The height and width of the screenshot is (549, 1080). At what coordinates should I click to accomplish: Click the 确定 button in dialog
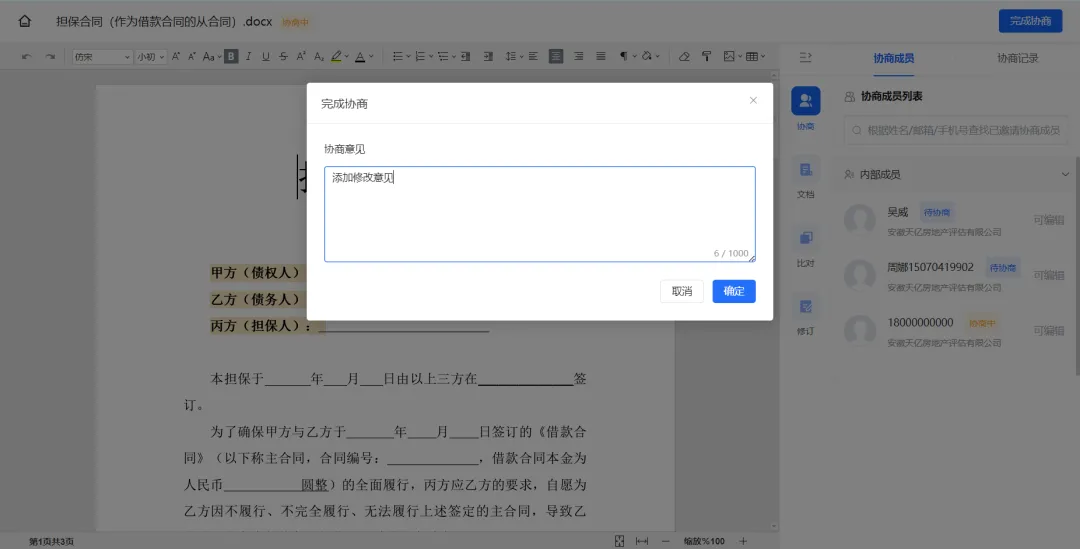pos(733,291)
